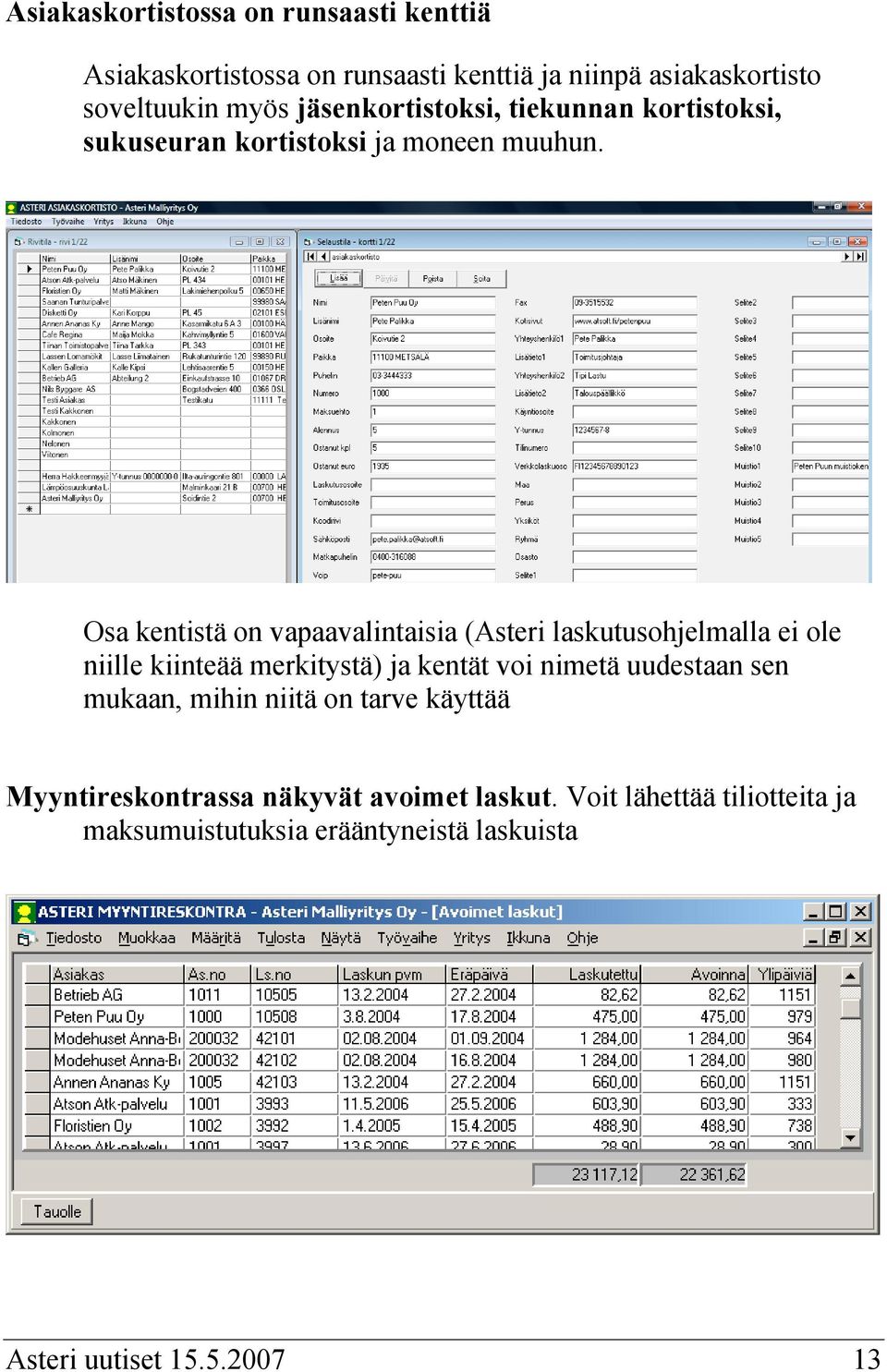Select current-row arrow marker for Peten Puu Oy
Screen dimensions: 887x1372
pos(29,270)
